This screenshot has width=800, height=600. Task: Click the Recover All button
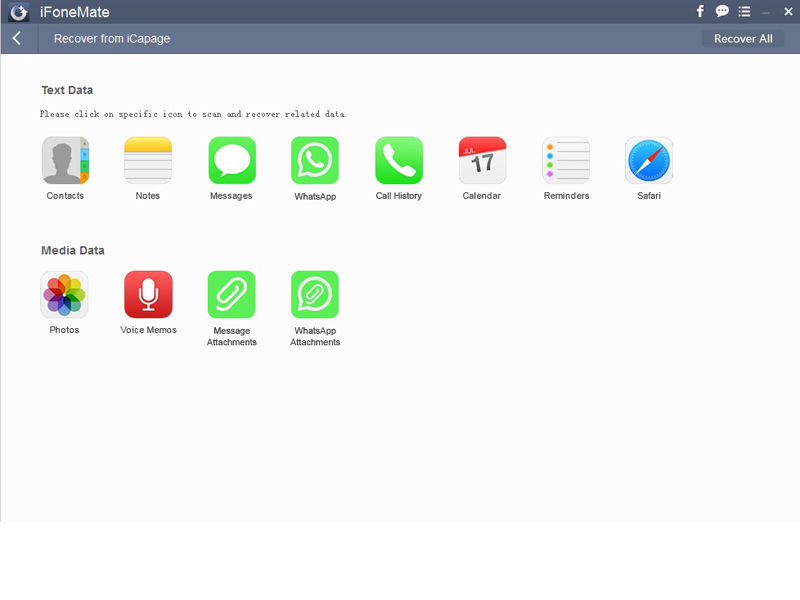(x=743, y=39)
